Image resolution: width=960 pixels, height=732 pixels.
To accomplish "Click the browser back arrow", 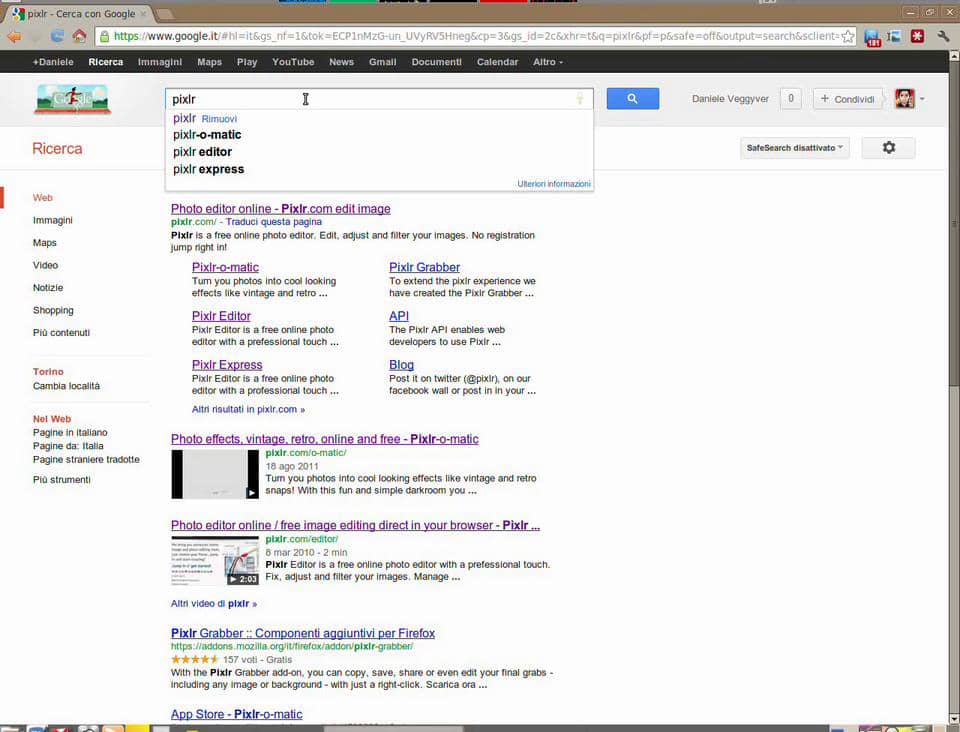I will [x=13, y=37].
